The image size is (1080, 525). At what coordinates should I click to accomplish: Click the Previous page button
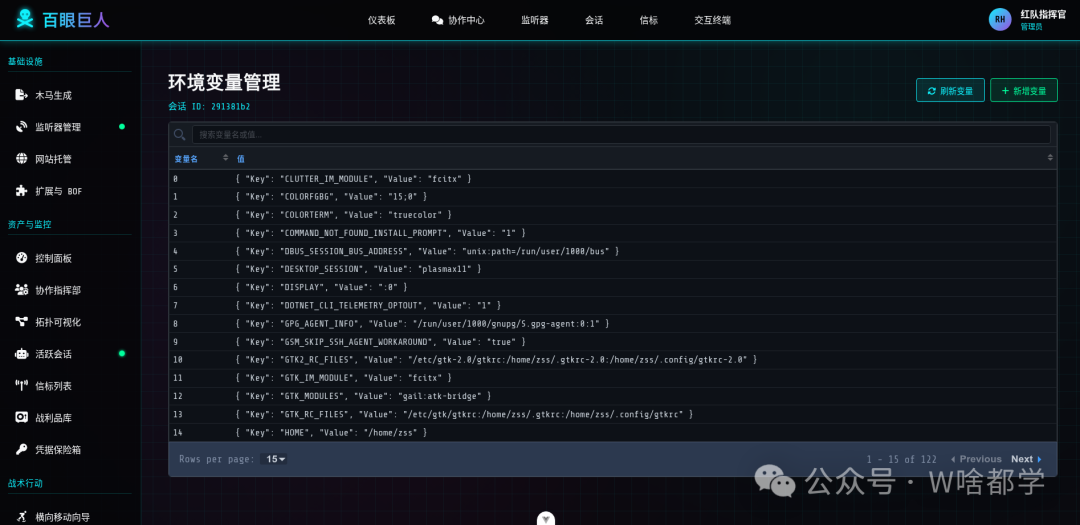pos(976,459)
